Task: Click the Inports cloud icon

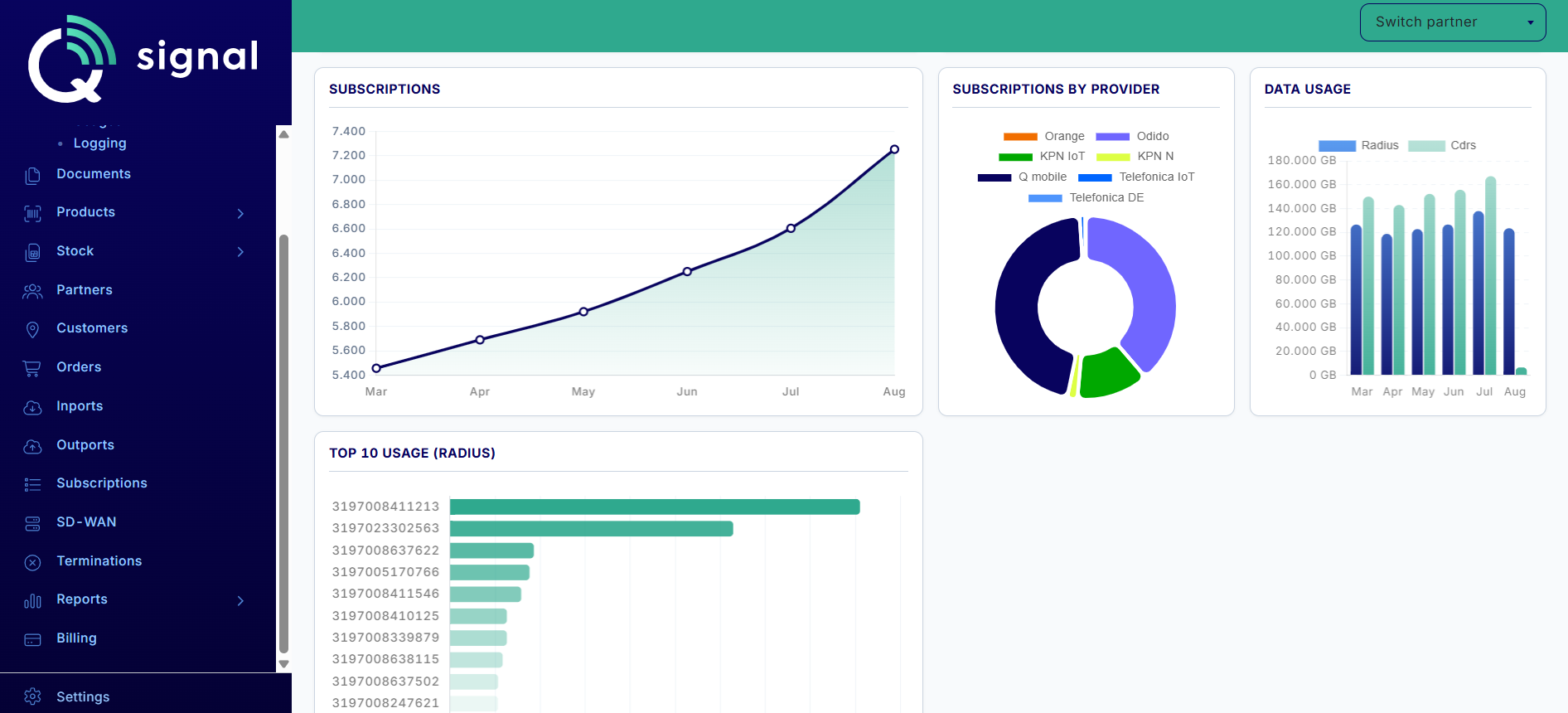Action: click(x=32, y=407)
